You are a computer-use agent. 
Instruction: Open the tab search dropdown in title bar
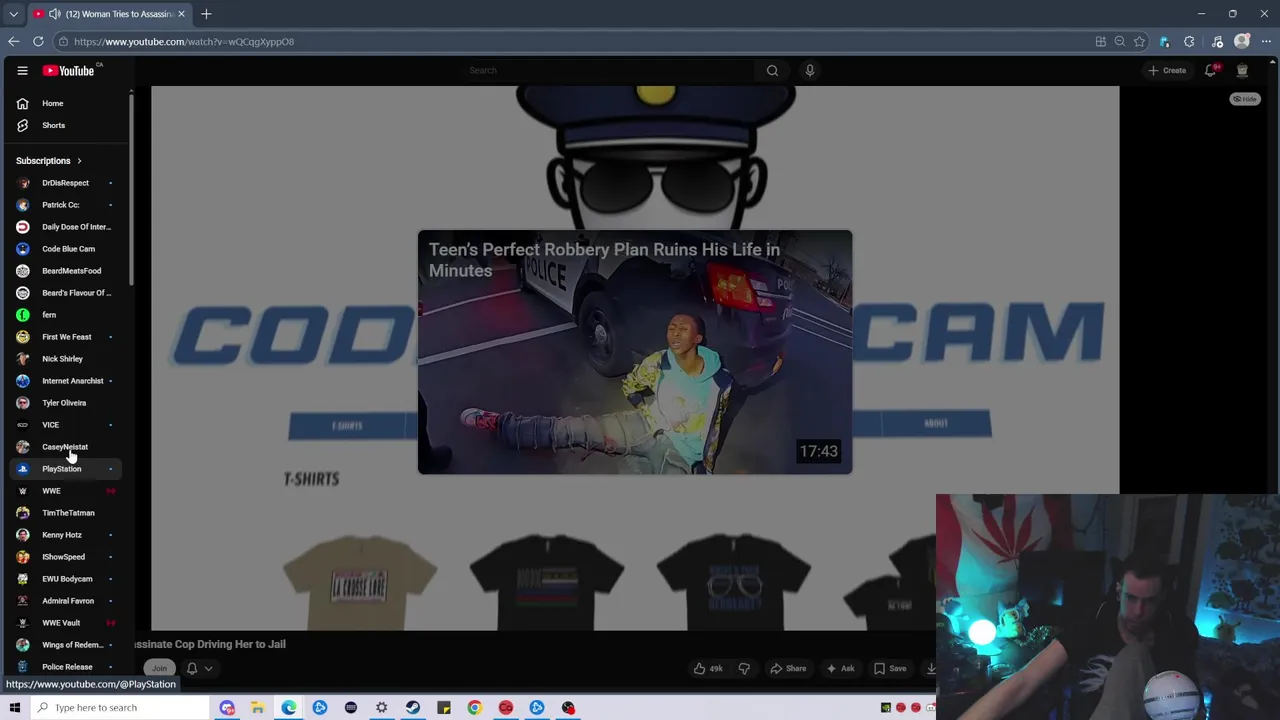pos(13,14)
